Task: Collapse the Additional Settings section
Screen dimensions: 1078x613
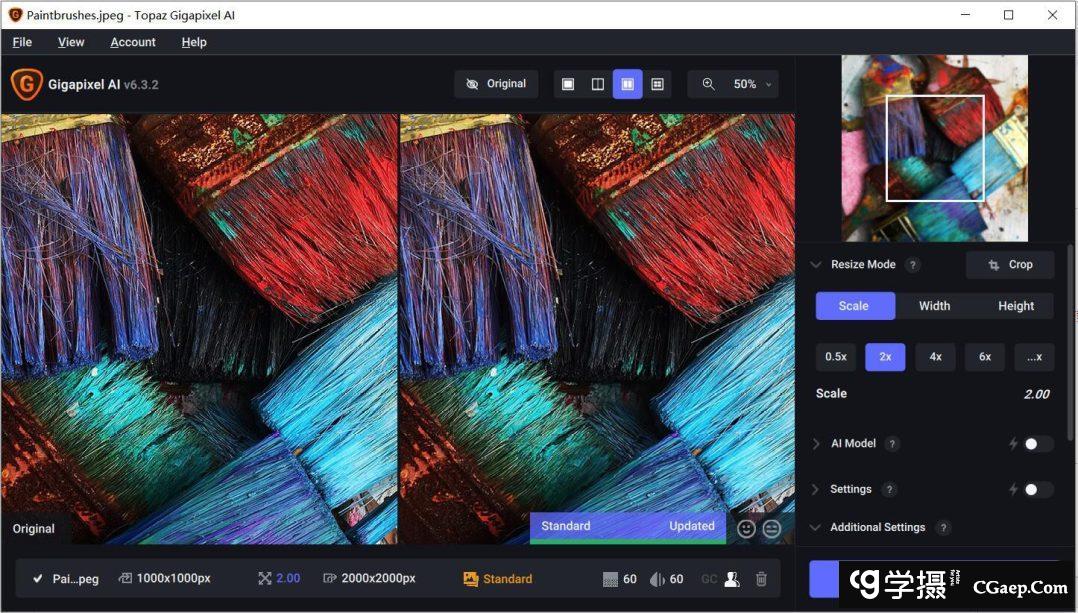Action: [x=816, y=527]
